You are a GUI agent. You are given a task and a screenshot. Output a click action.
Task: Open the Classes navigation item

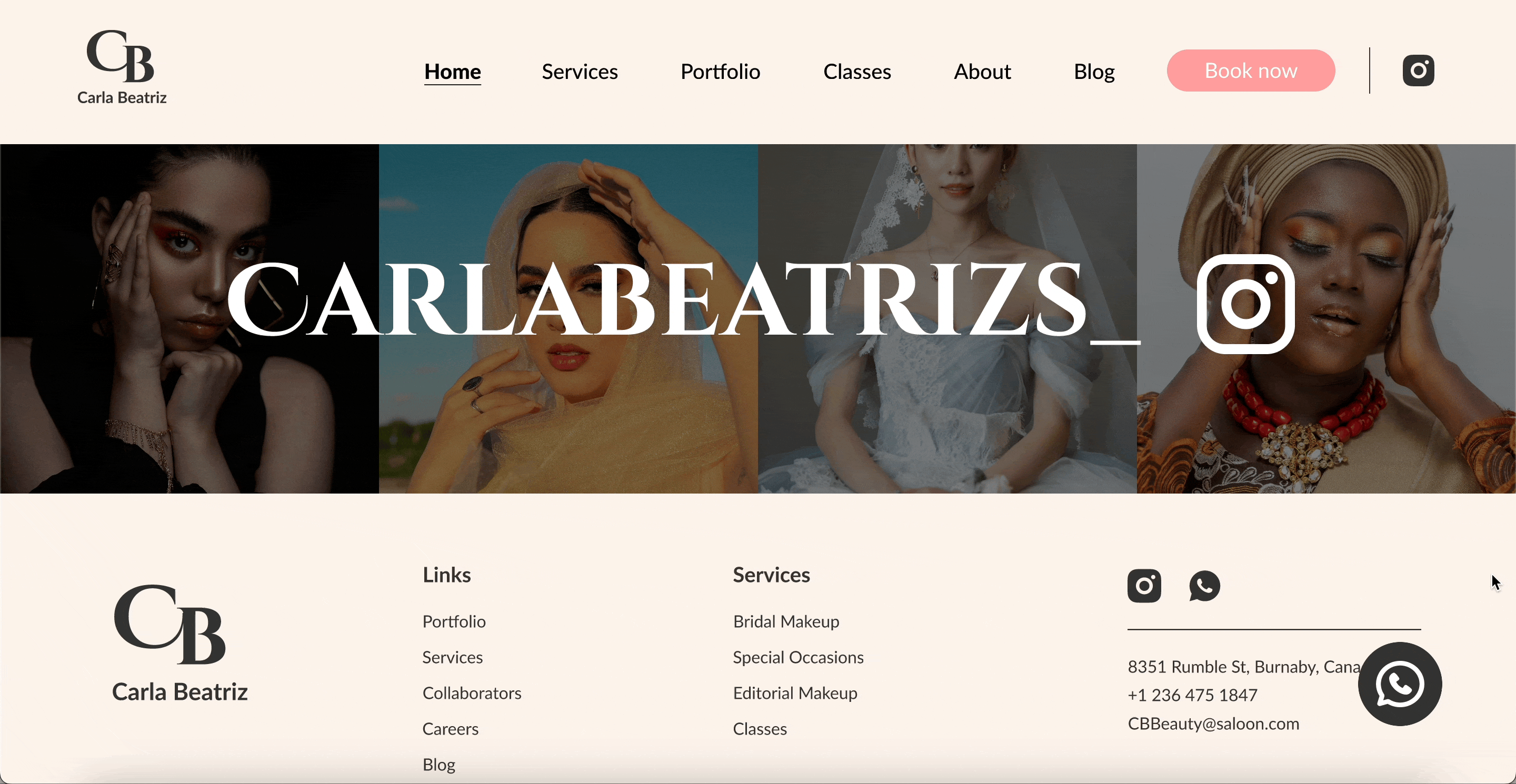pos(857,72)
